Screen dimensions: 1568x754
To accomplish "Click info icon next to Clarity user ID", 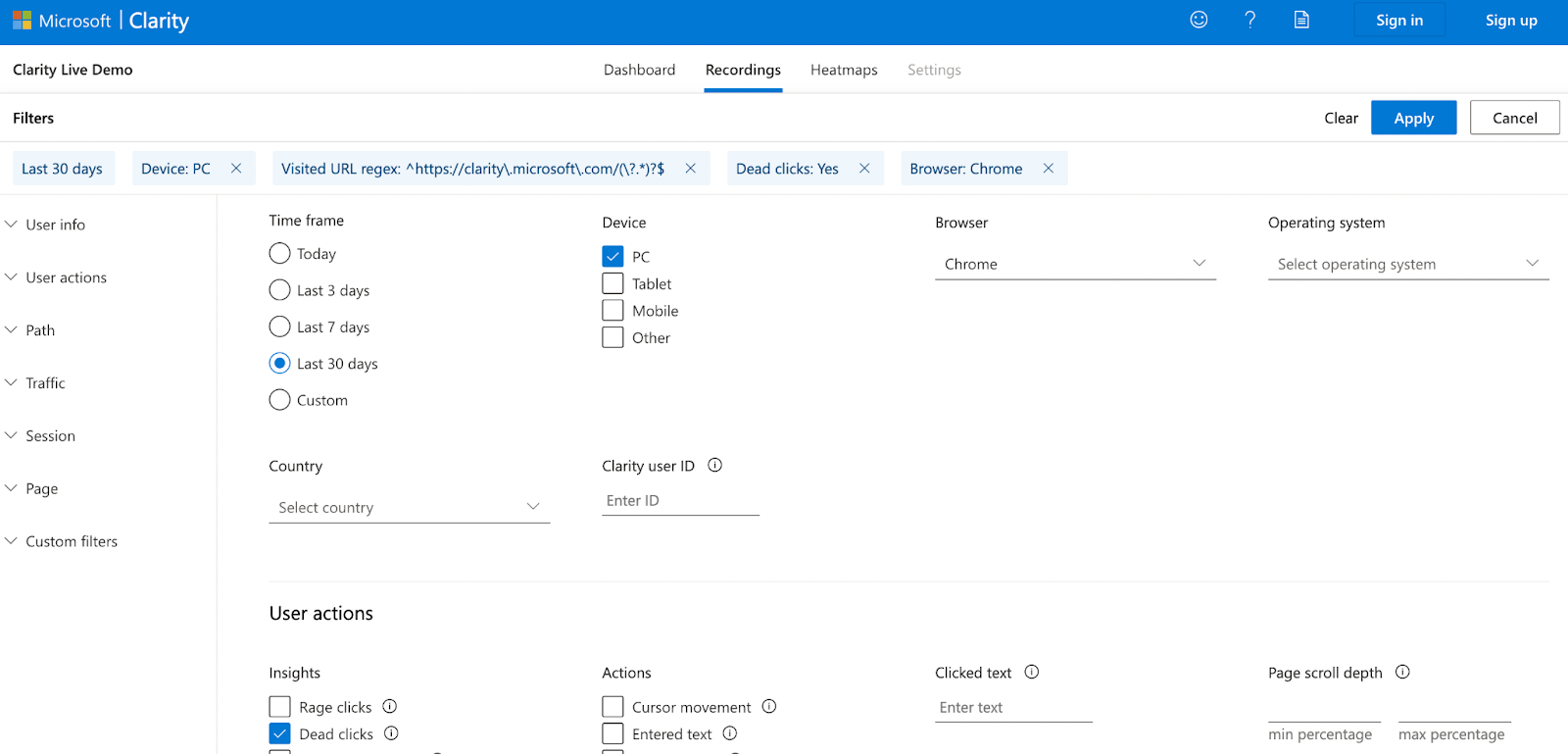I will pos(715,466).
